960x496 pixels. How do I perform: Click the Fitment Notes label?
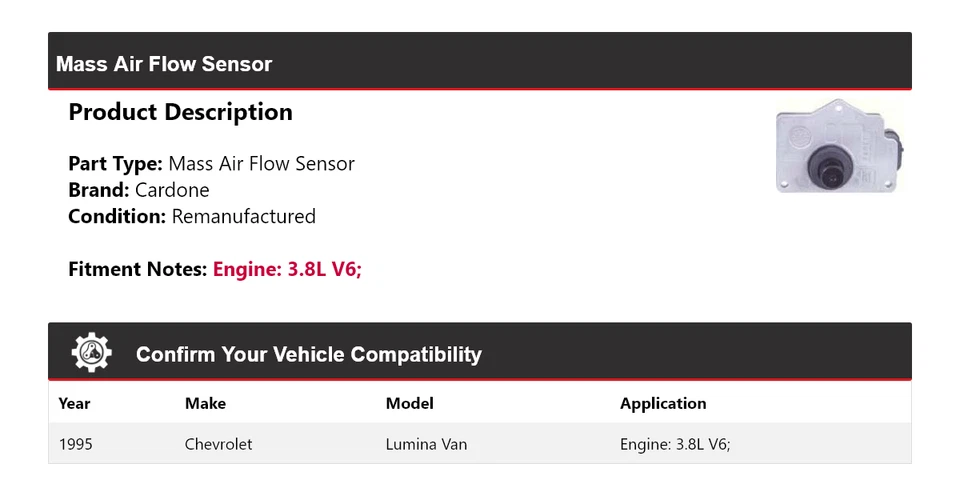coord(138,269)
